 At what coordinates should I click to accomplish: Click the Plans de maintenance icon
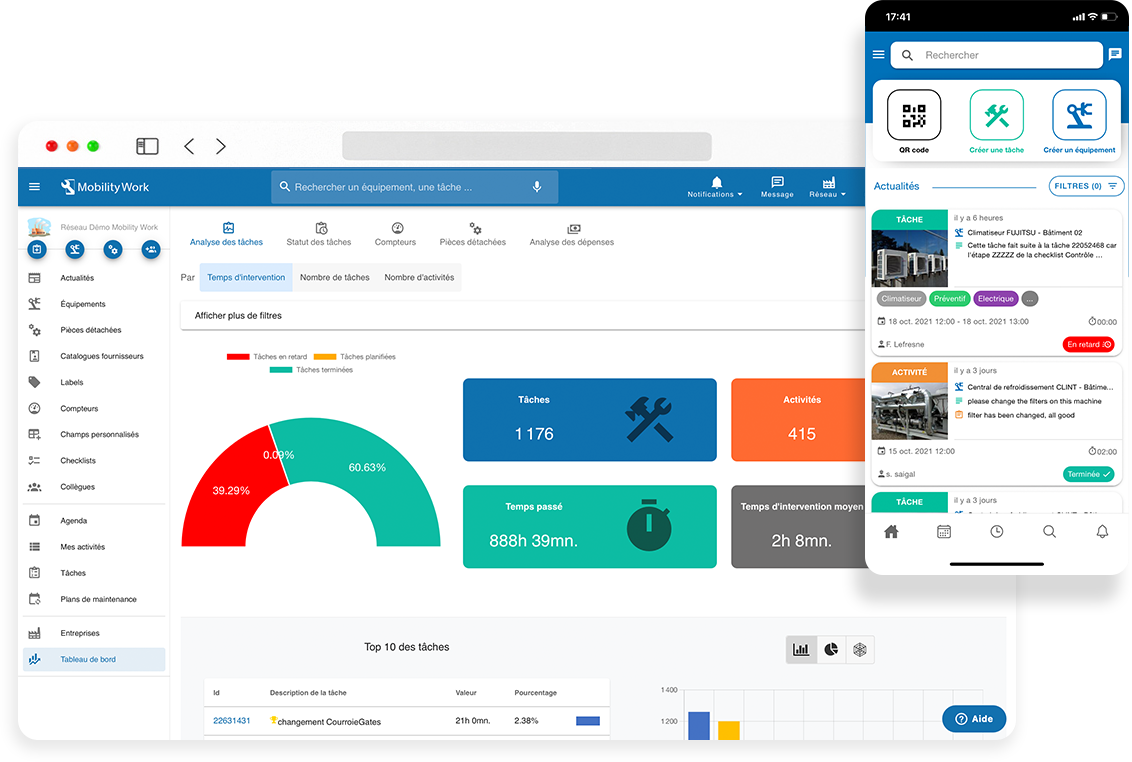34,599
